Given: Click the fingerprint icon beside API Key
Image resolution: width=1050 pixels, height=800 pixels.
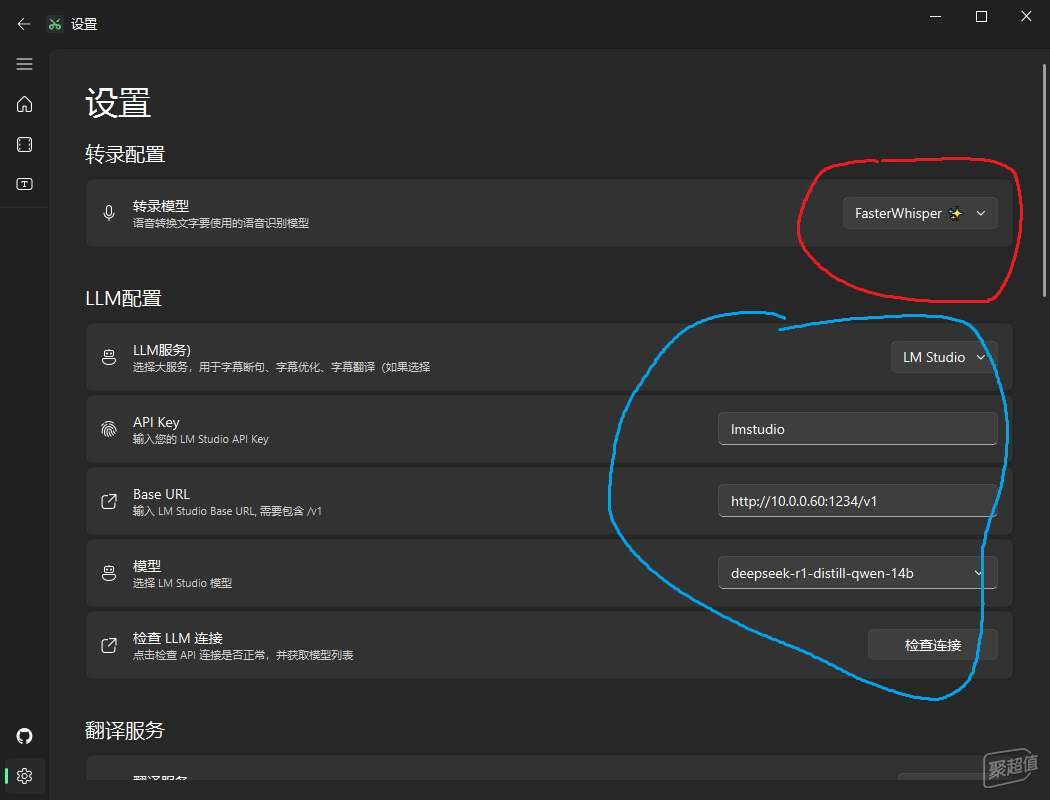Looking at the screenshot, I should pyautogui.click(x=109, y=429).
